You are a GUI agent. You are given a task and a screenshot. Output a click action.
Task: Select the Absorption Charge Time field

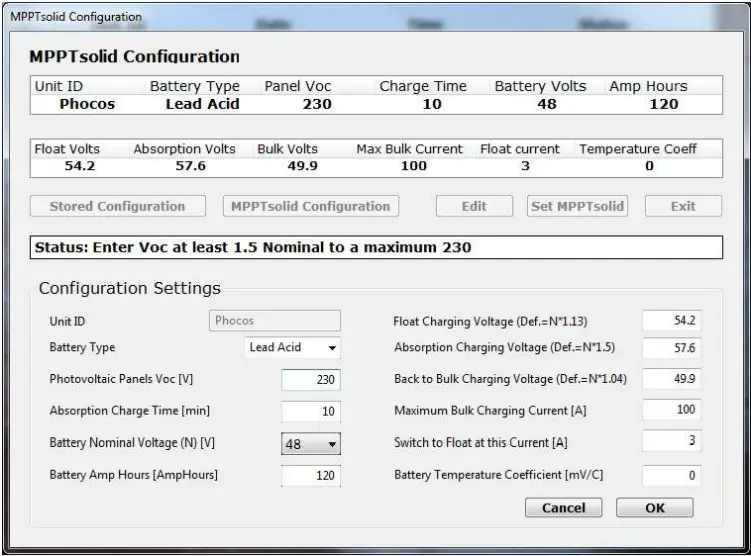[x=311, y=411]
